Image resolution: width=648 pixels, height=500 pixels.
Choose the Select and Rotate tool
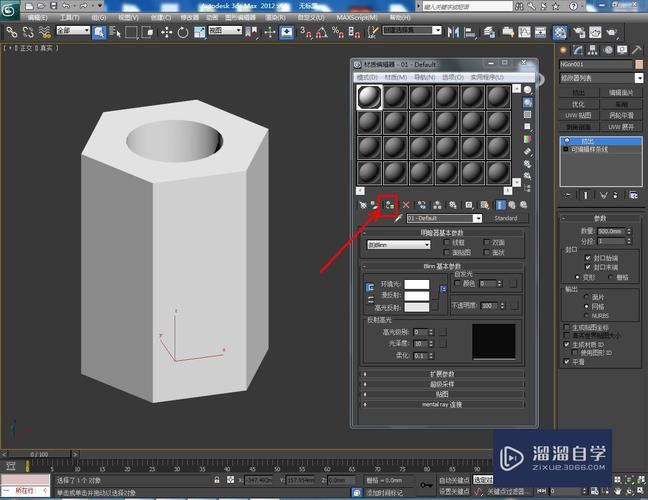pos(183,32)
